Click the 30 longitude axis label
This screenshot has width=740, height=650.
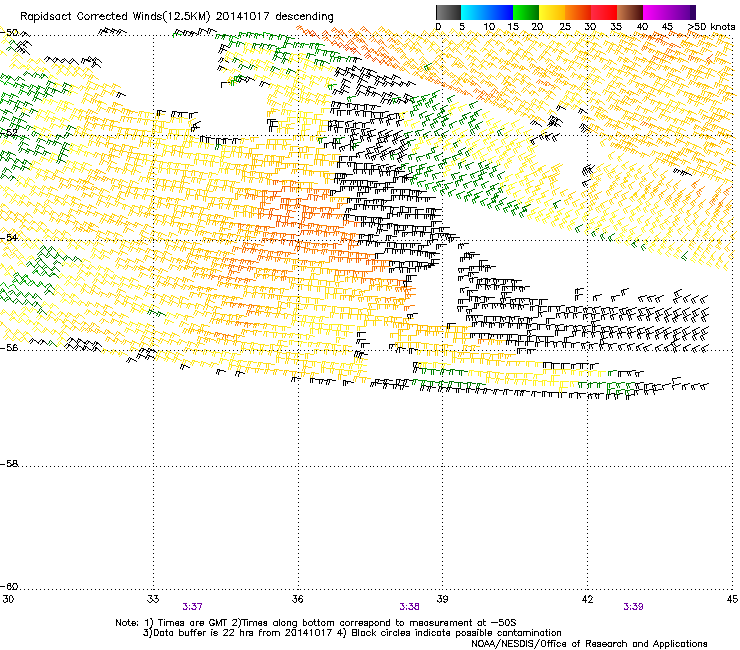(8, 599)
